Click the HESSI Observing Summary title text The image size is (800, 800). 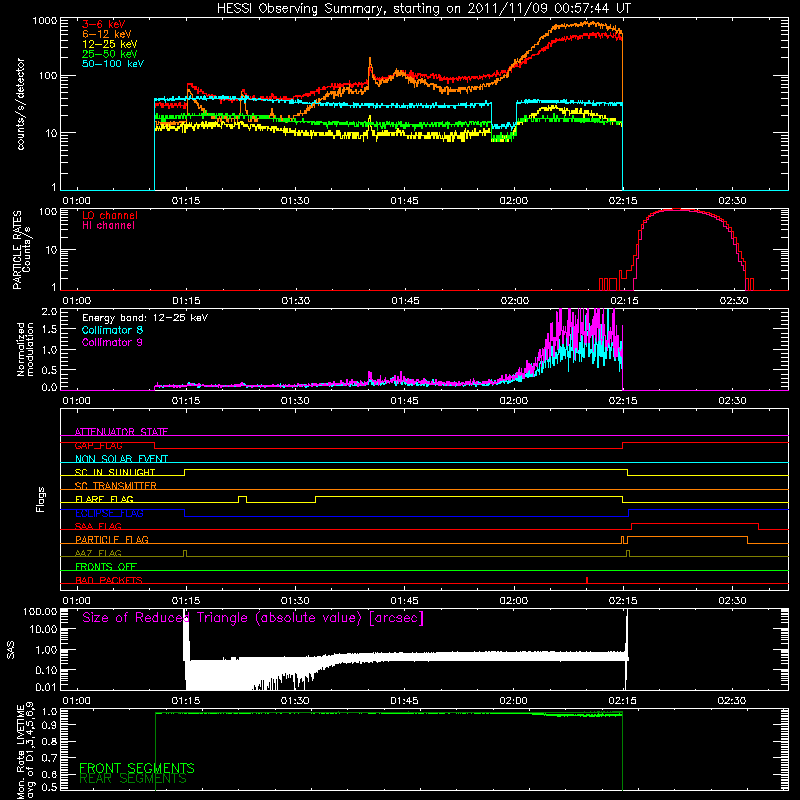[423, 8]
